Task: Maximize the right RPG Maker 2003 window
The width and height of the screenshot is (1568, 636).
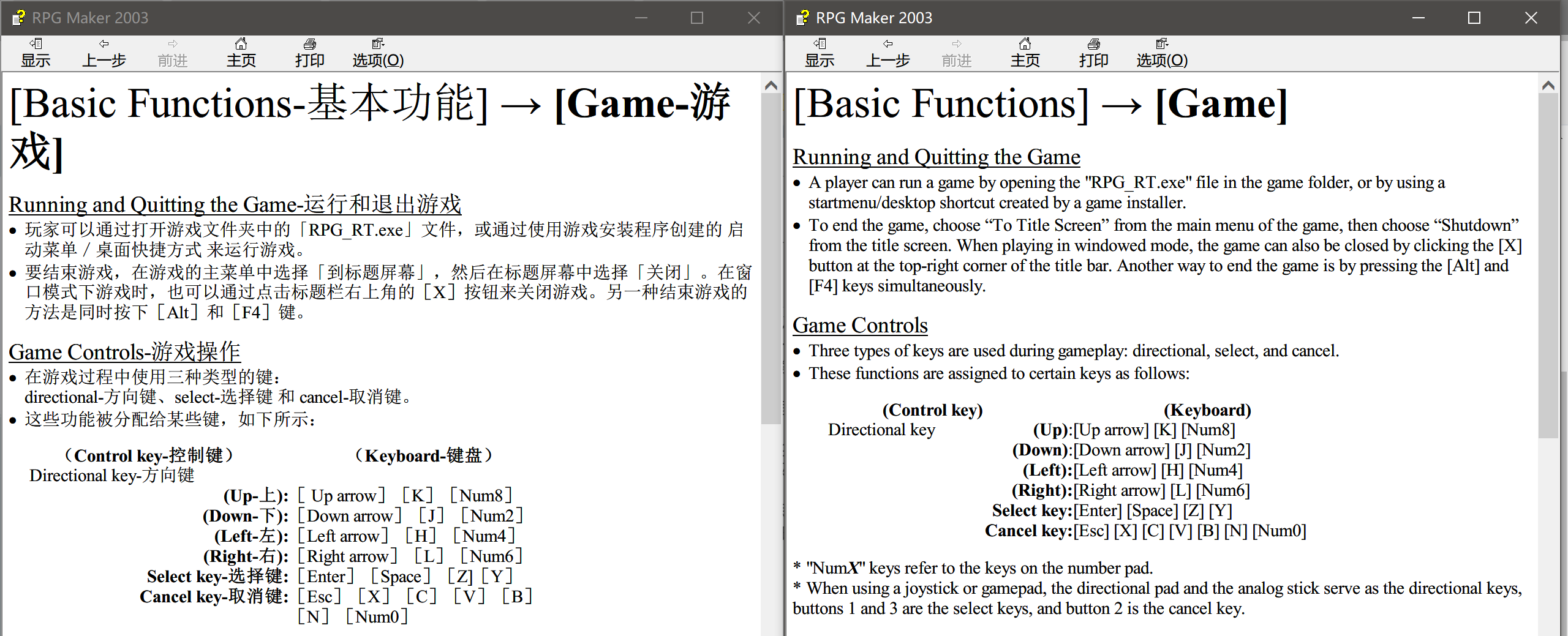Action: point(1474,18)
